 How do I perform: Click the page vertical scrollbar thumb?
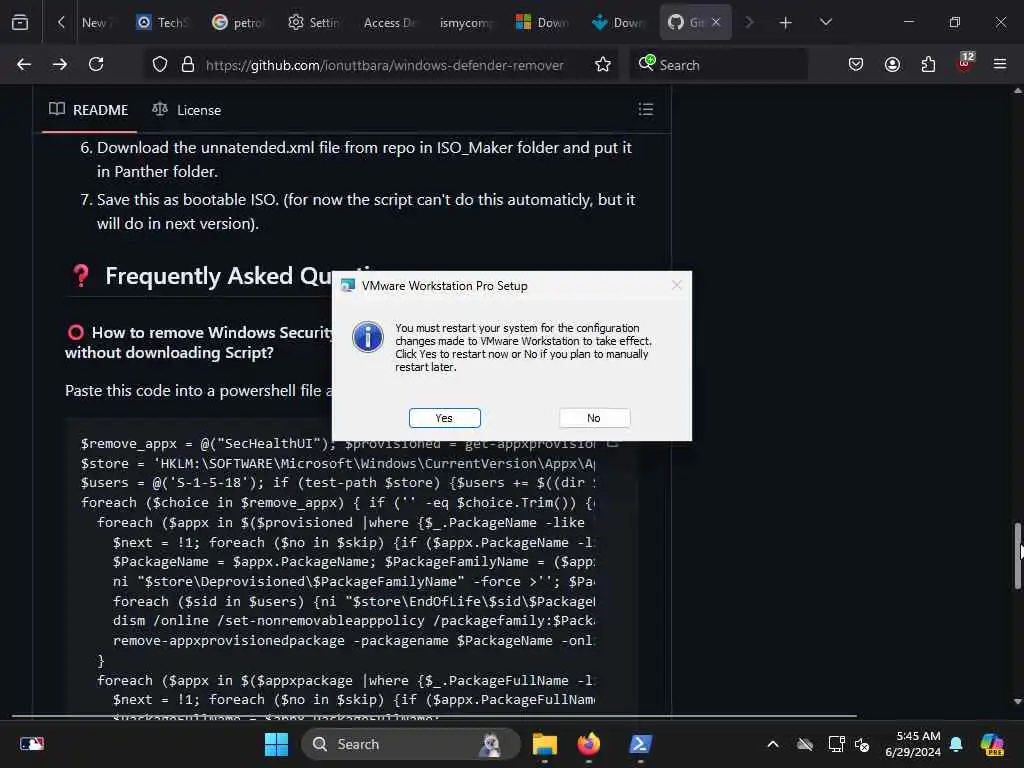[1017, 556]
